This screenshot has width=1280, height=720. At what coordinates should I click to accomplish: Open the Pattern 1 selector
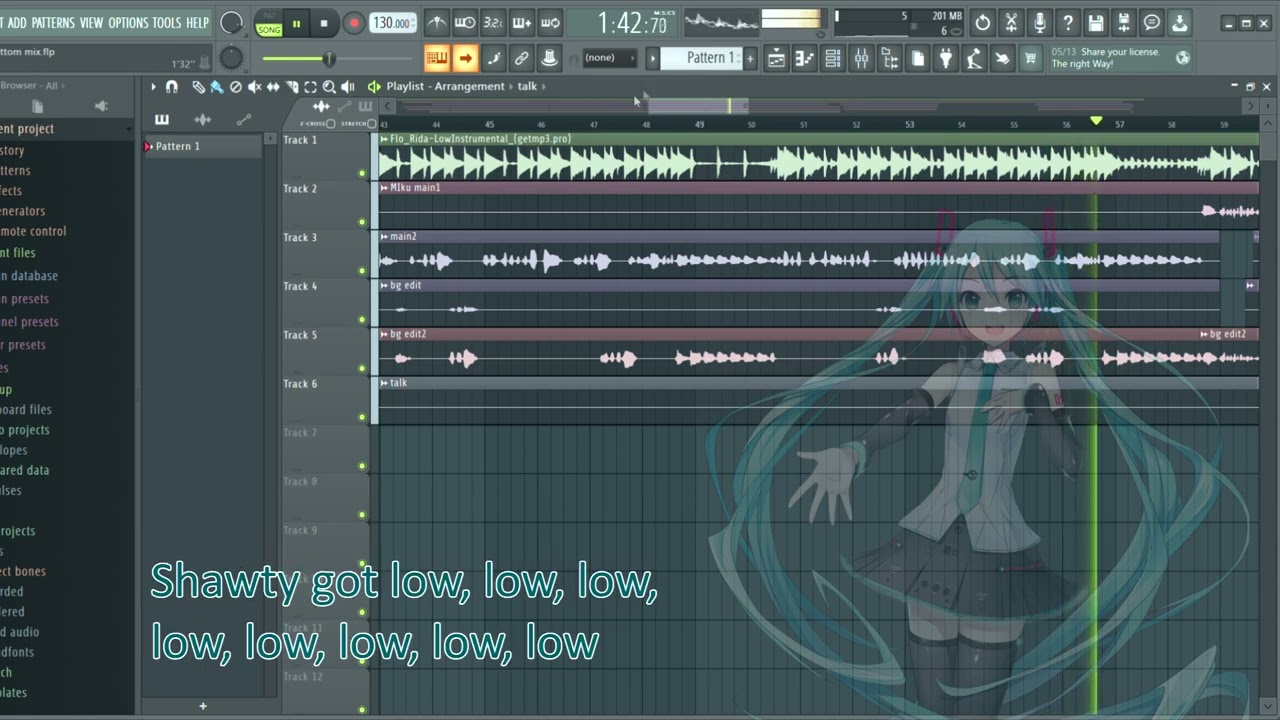click(x=701, y=58)
